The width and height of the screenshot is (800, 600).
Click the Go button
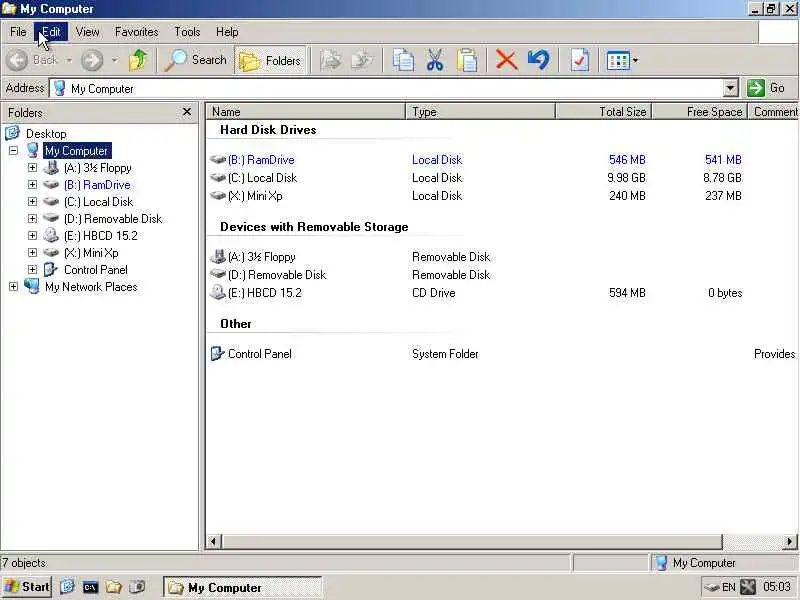(x=767, y=88)
